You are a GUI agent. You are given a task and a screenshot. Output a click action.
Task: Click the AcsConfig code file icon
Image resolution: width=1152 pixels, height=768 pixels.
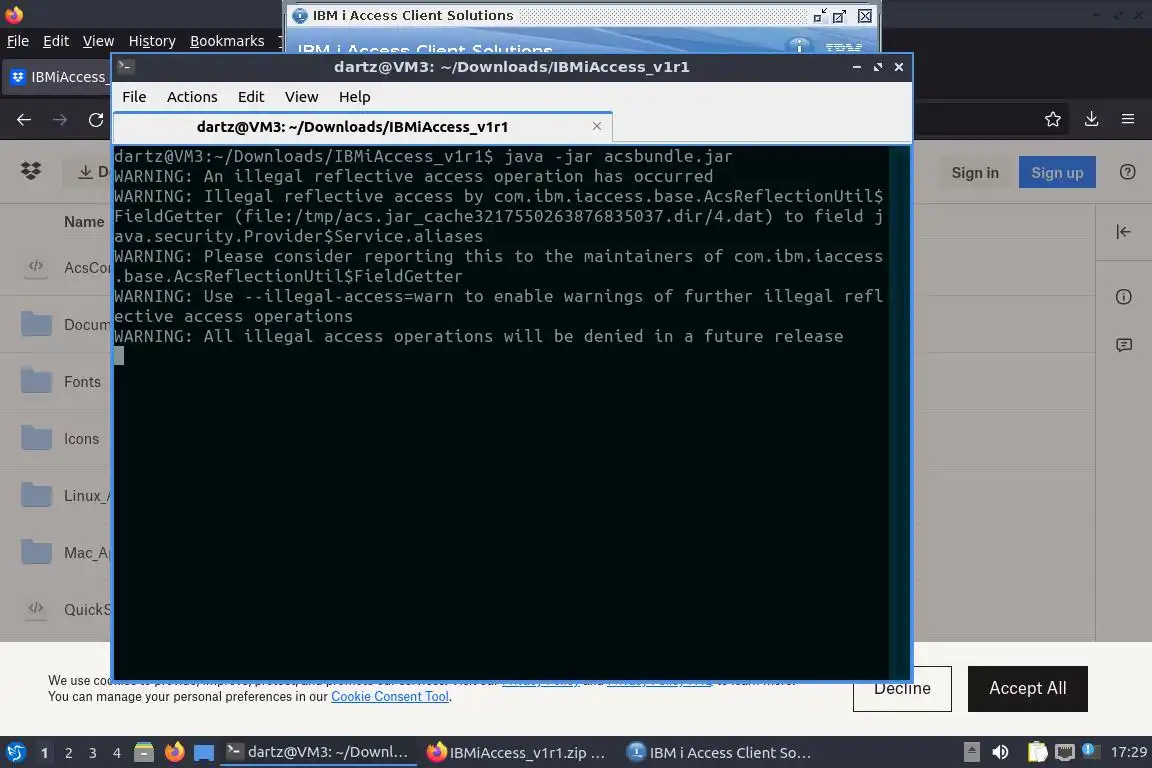pyautogui.click(x=35, y=267)
